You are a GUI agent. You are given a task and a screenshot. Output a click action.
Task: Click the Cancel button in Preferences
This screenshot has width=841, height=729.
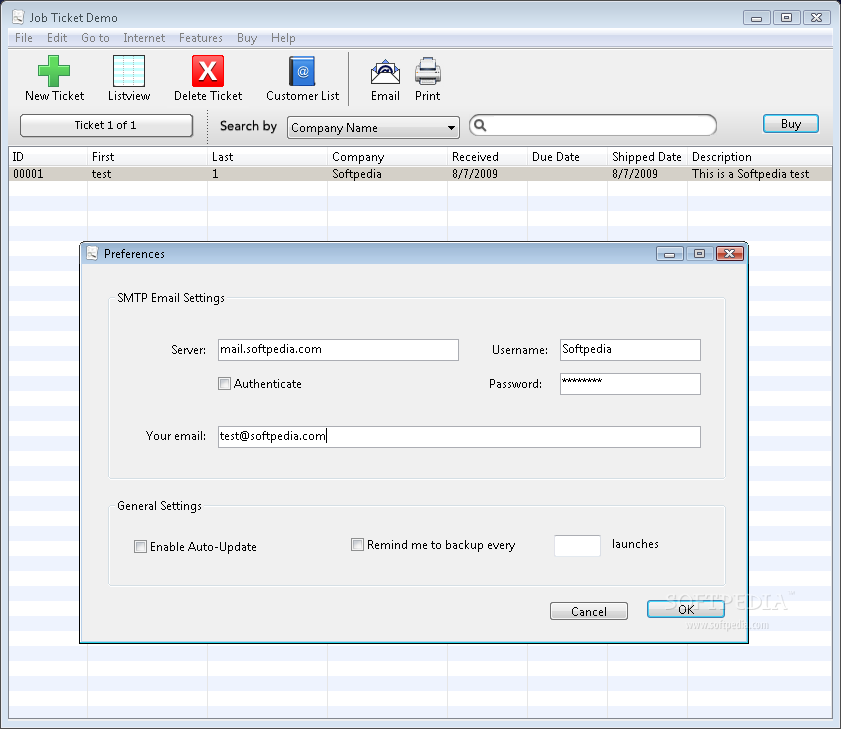(x=588, y=611)
